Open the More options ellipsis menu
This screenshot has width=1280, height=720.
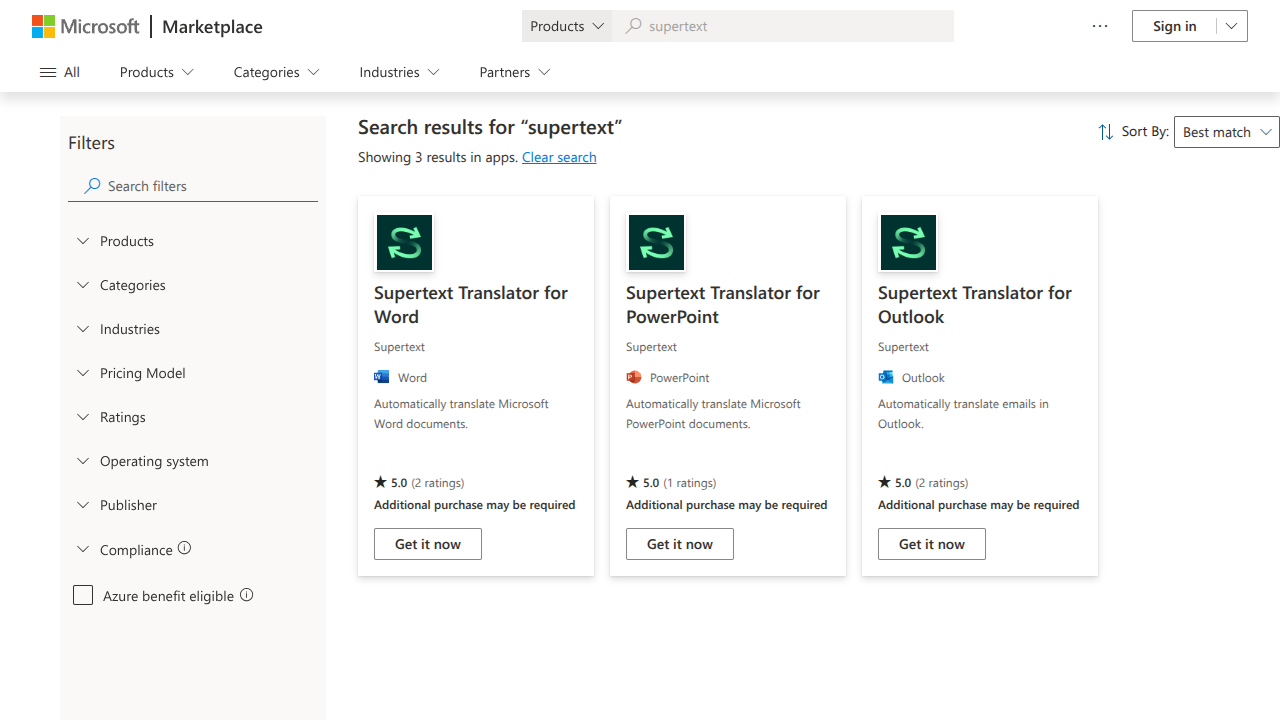[x=1099, y=25]
